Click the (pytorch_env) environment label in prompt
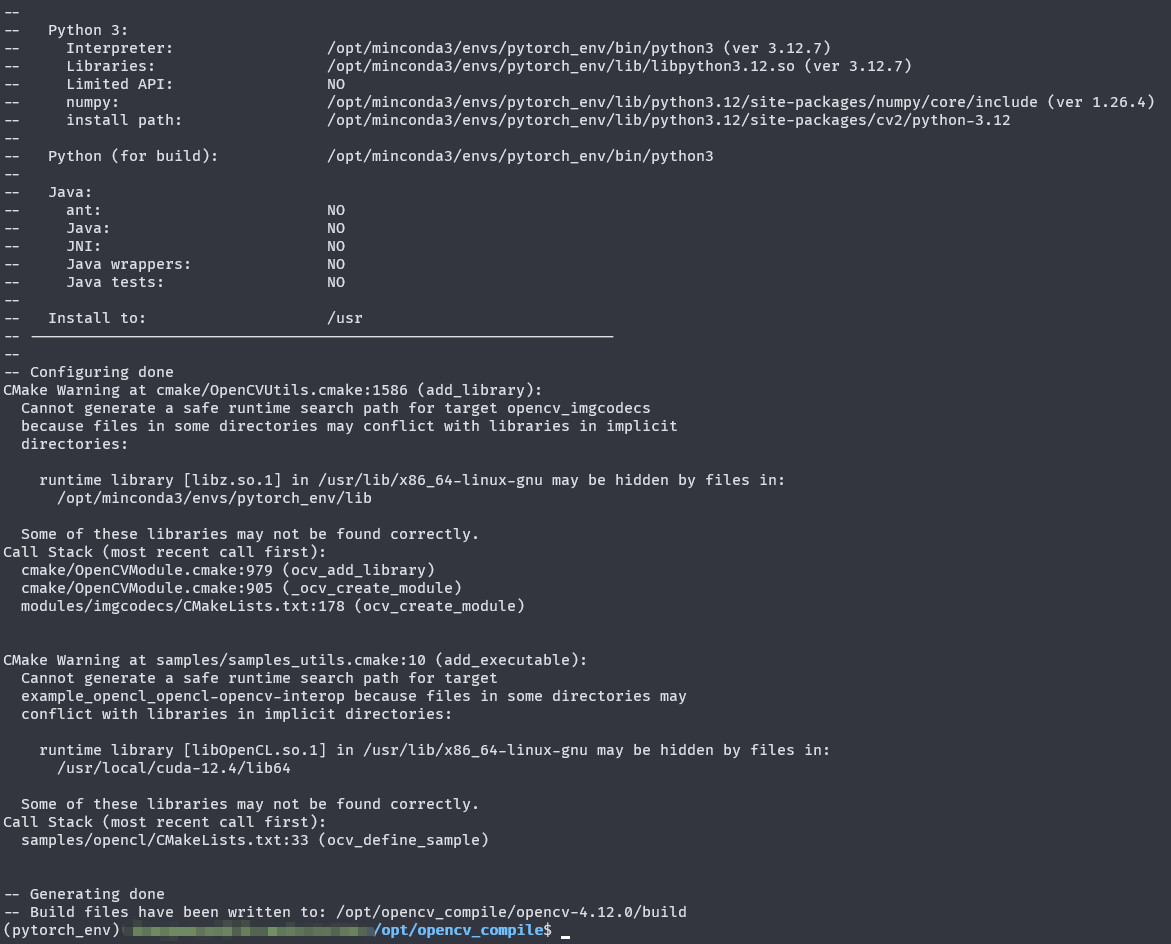 point(61,930)
